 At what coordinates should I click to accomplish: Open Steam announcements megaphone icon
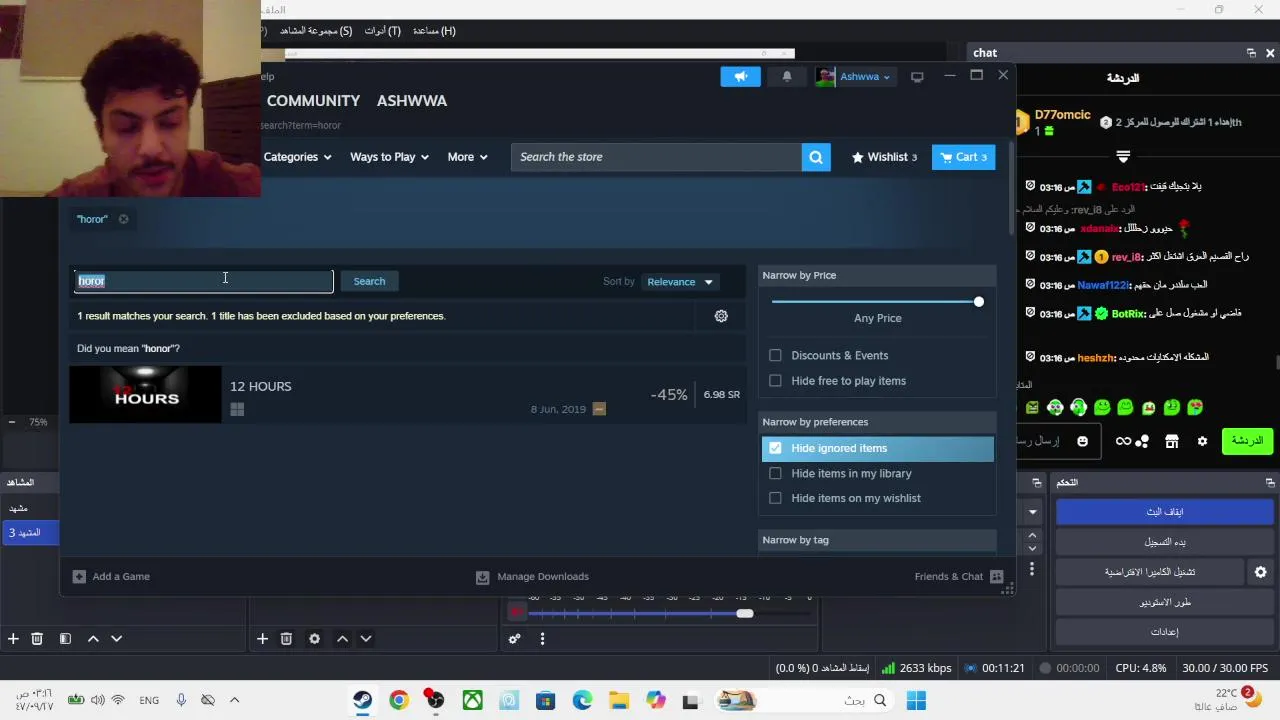[740, 77]
